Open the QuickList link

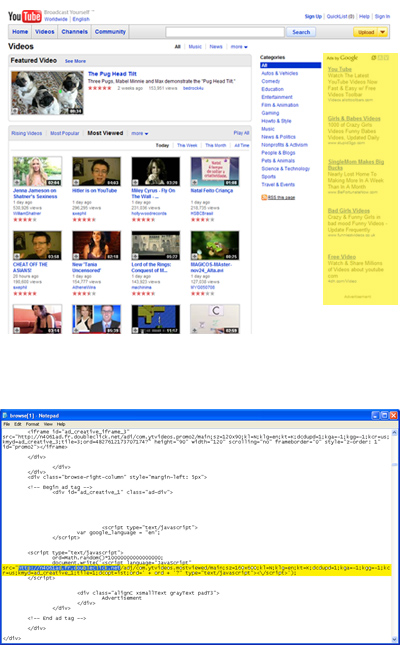pos(340,16)
